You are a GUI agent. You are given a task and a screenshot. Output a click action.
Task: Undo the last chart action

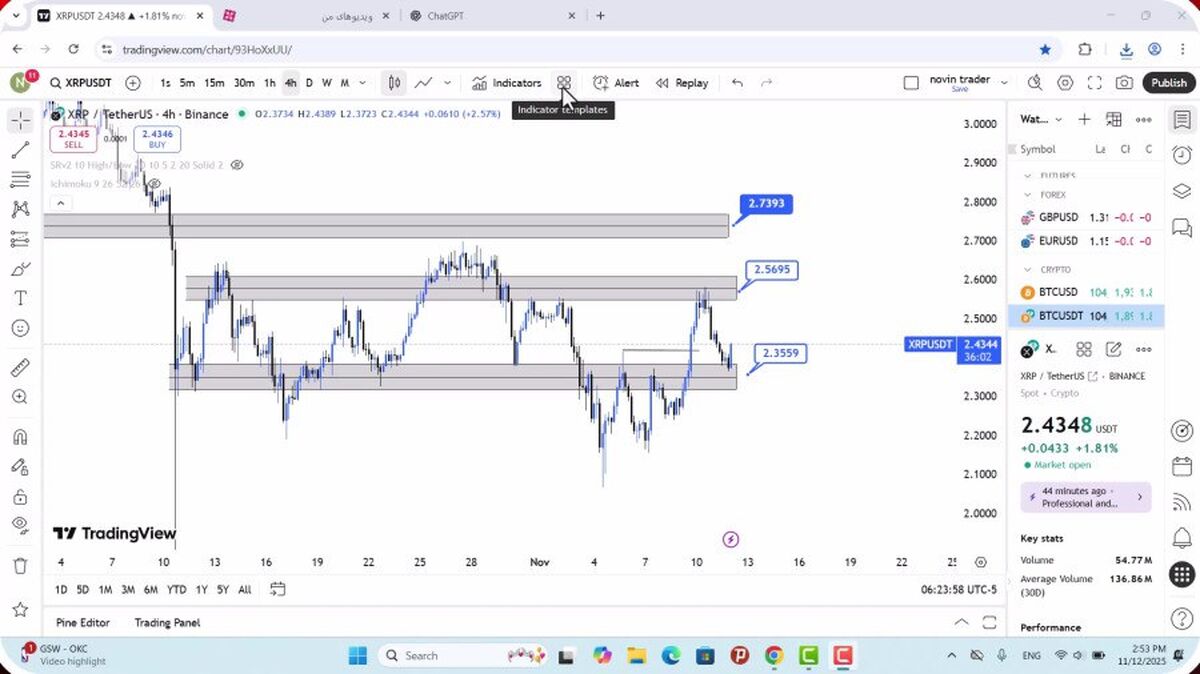pos(737,83)
